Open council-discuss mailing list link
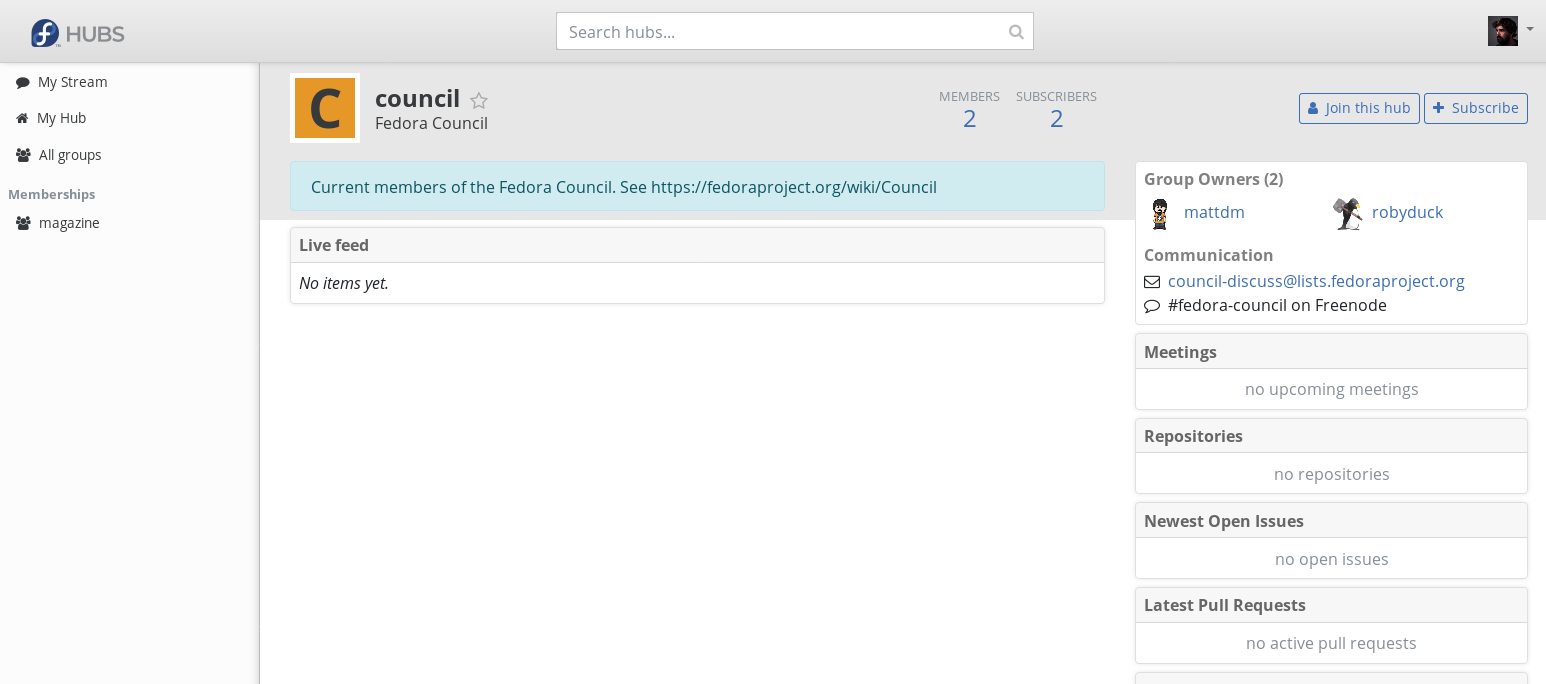Image resolution: width=1546 pixels, height=684 pixels. pos(1316,281)
